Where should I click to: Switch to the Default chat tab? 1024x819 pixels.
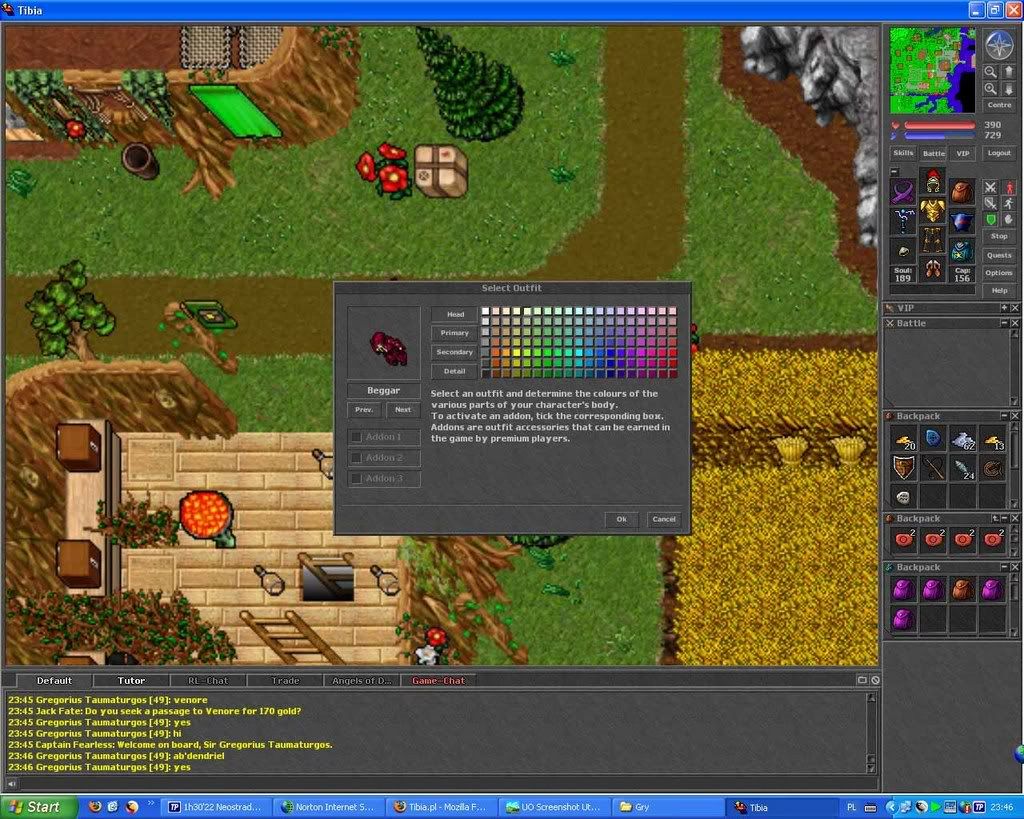[x=54, y=681]
